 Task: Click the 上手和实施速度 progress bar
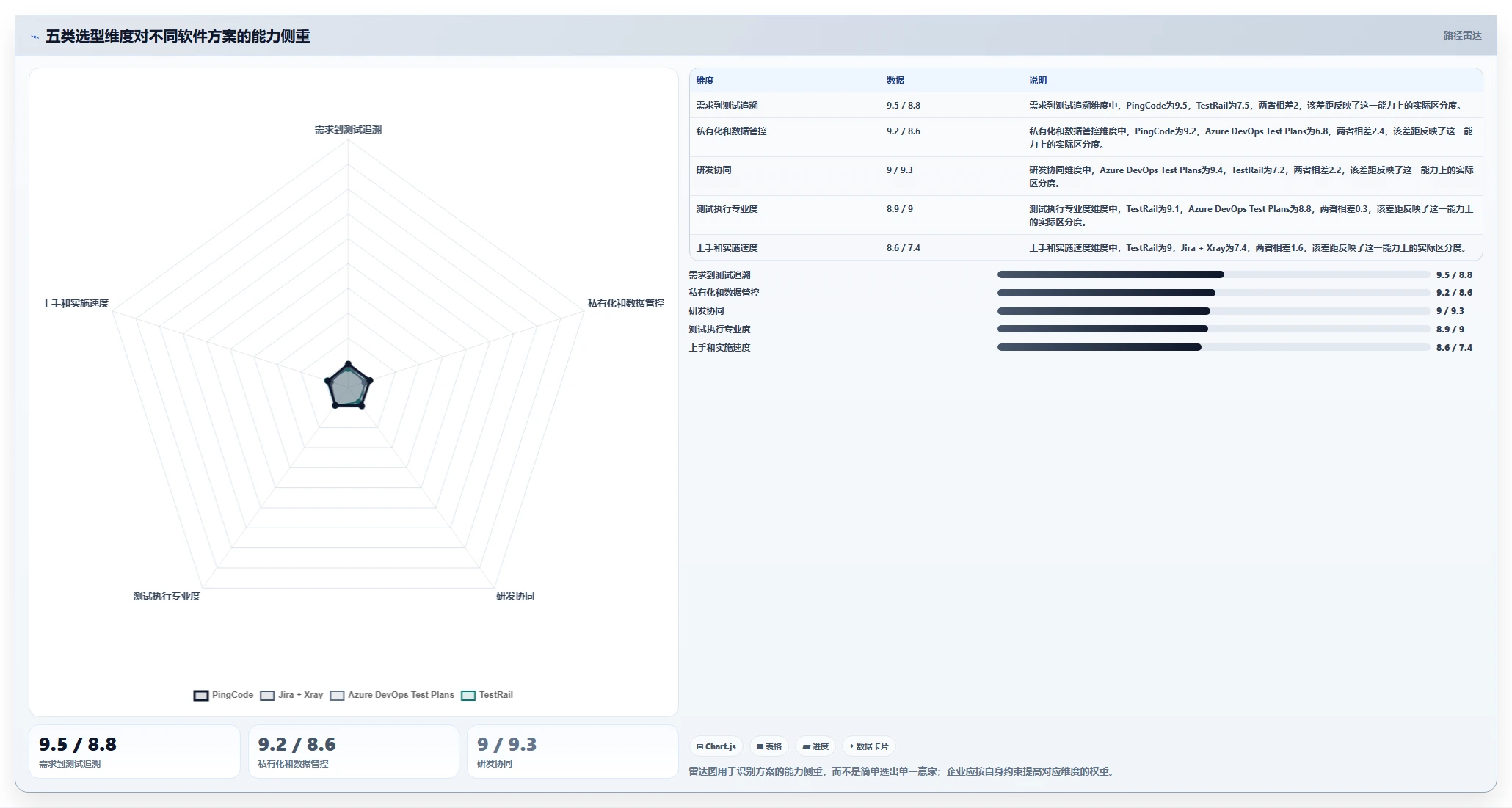click(x=1213, y=348)
